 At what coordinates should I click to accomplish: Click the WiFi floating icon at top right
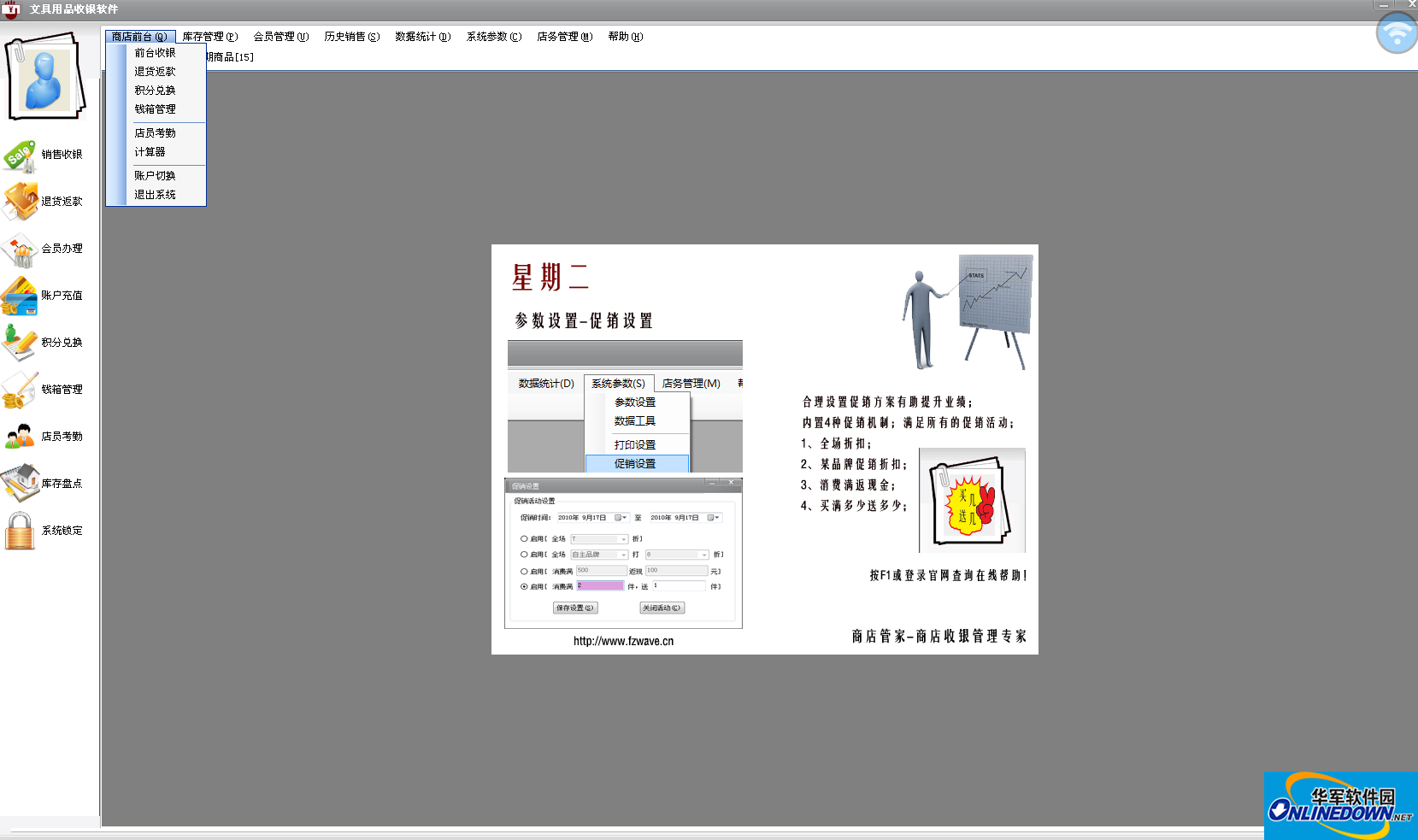click(1397, 33)
